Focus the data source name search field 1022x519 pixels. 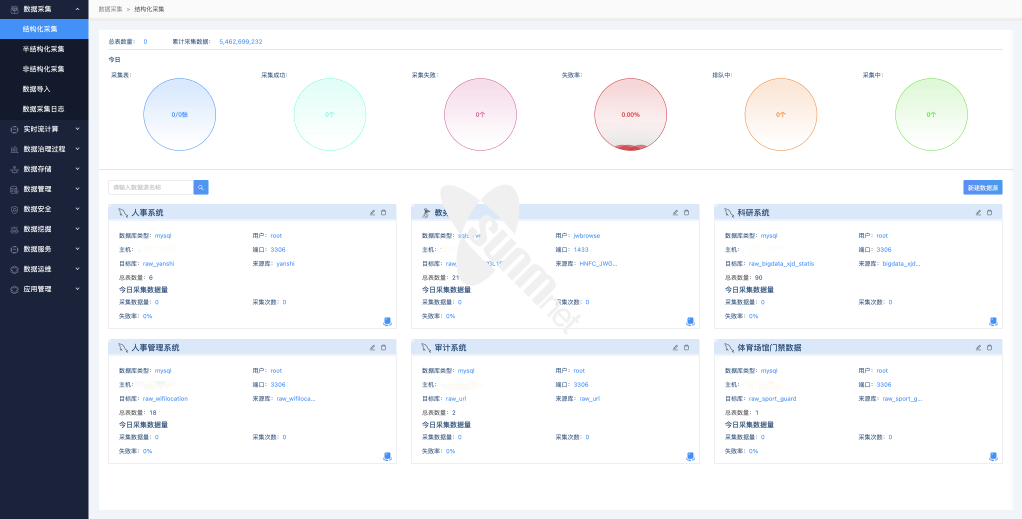coord(150,187)
